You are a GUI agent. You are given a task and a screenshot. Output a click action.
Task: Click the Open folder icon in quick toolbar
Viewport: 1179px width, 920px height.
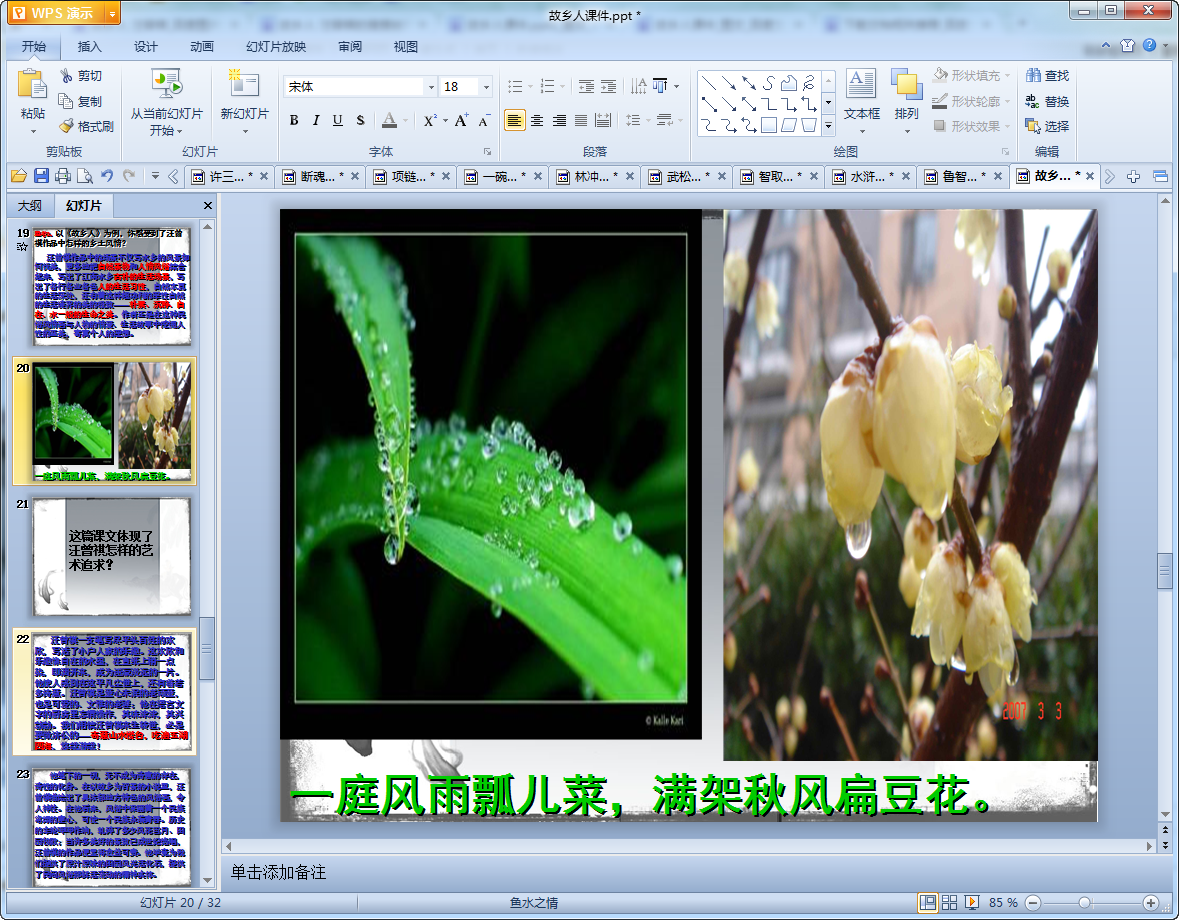pyautogui.click(x=19, y=176)
